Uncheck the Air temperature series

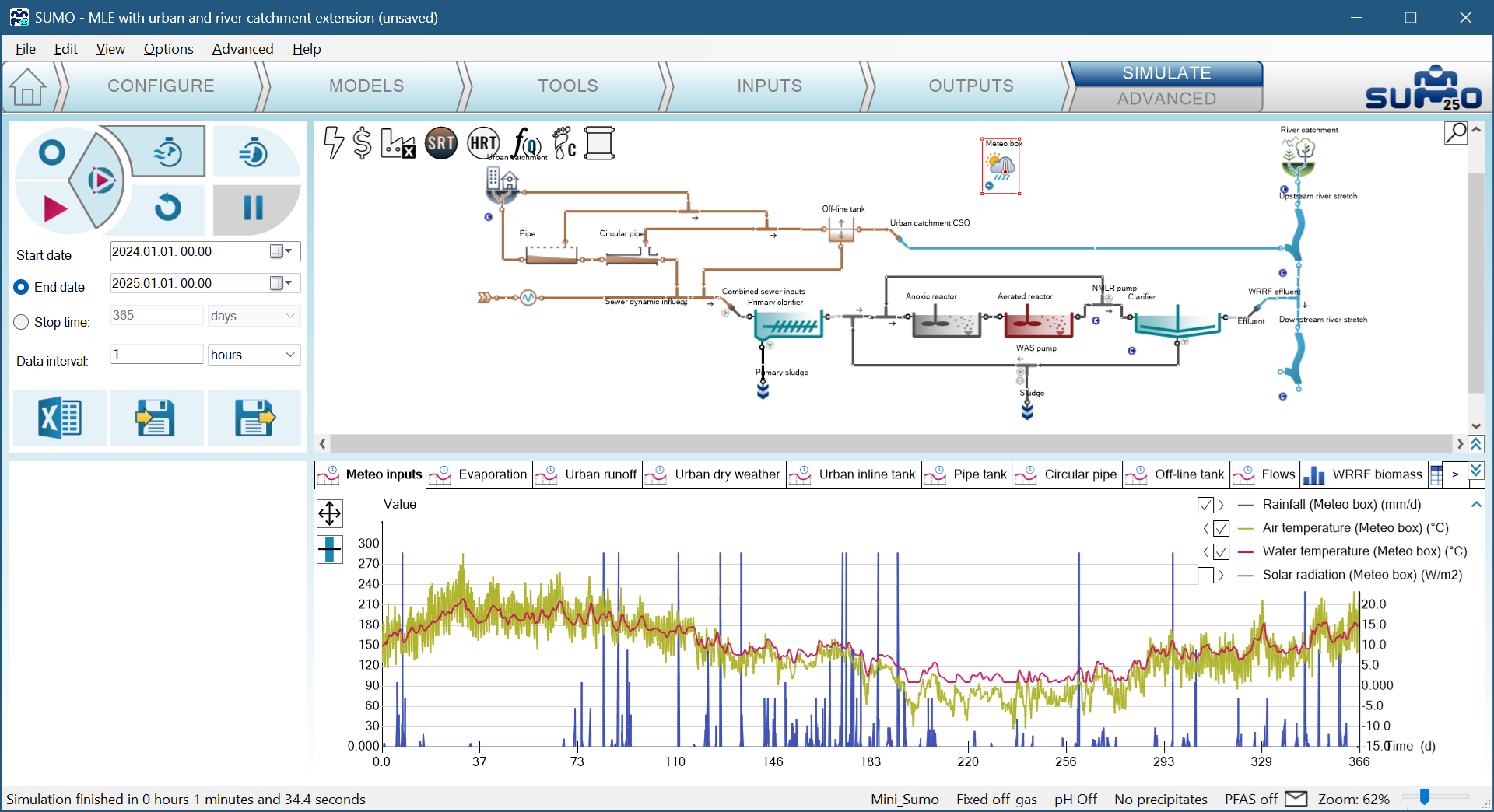coord(1221,528)
